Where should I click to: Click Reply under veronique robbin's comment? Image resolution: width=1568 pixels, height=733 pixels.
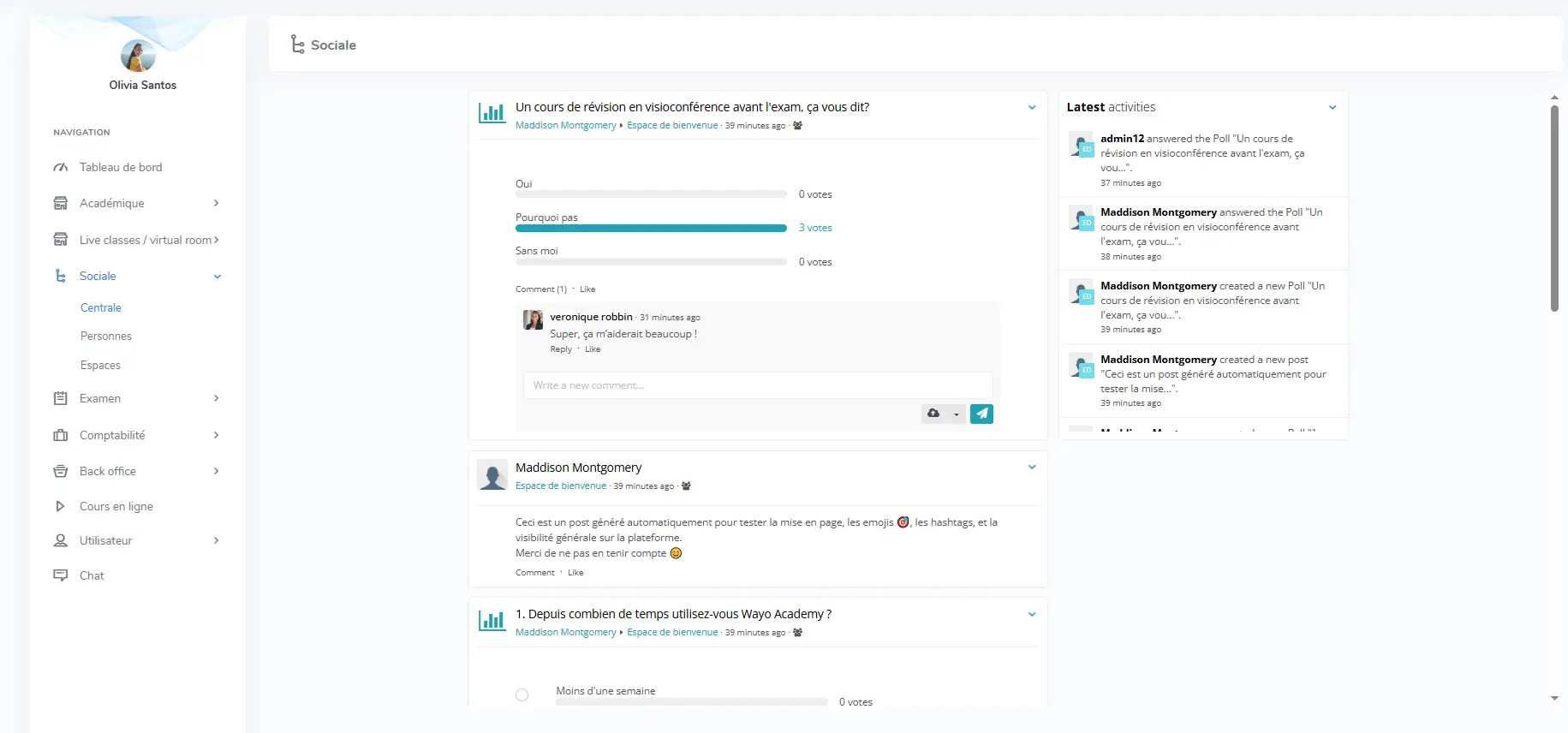click(x=561, y=349)
